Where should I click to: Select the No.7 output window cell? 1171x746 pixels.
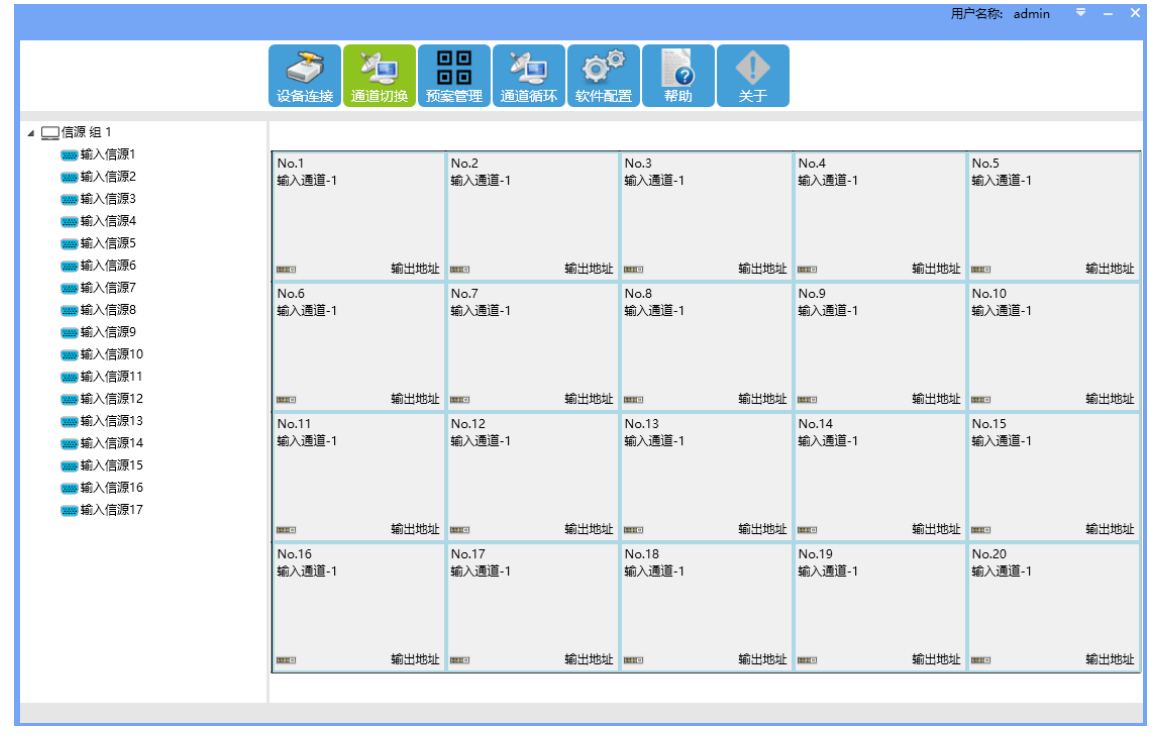532,350
